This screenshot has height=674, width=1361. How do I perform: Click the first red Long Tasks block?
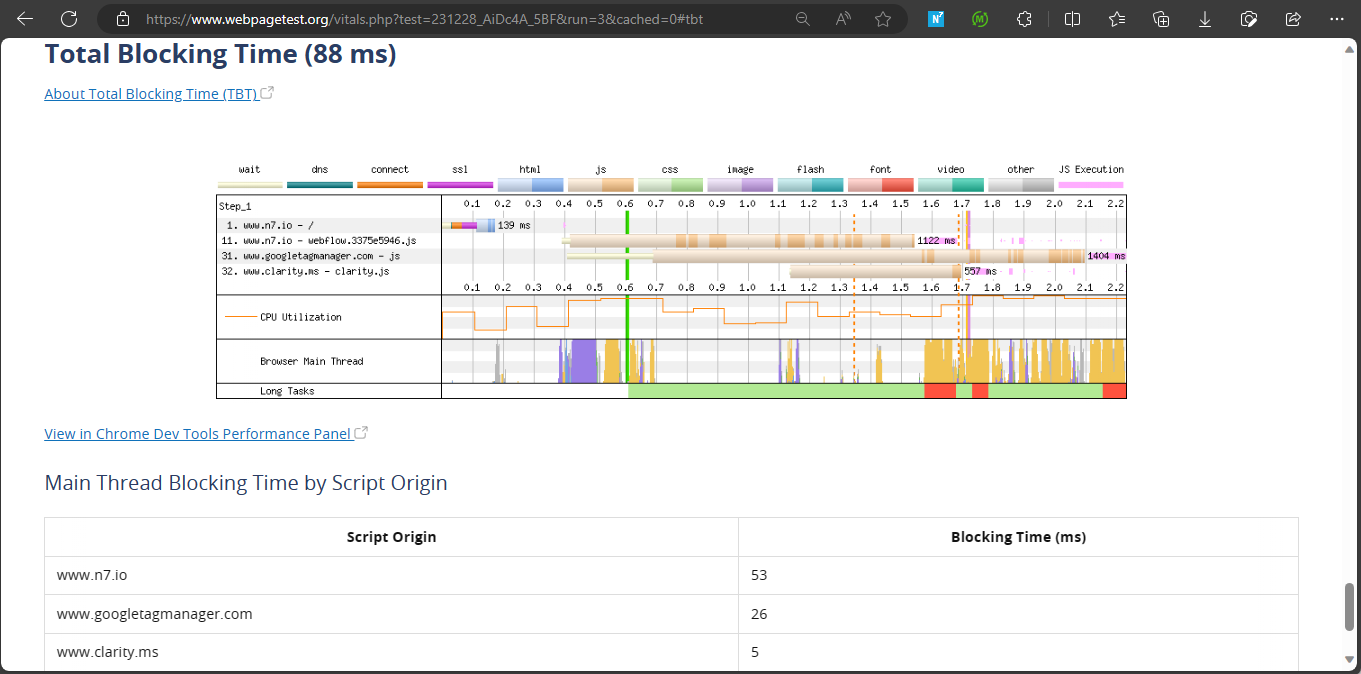click(939, 391)
